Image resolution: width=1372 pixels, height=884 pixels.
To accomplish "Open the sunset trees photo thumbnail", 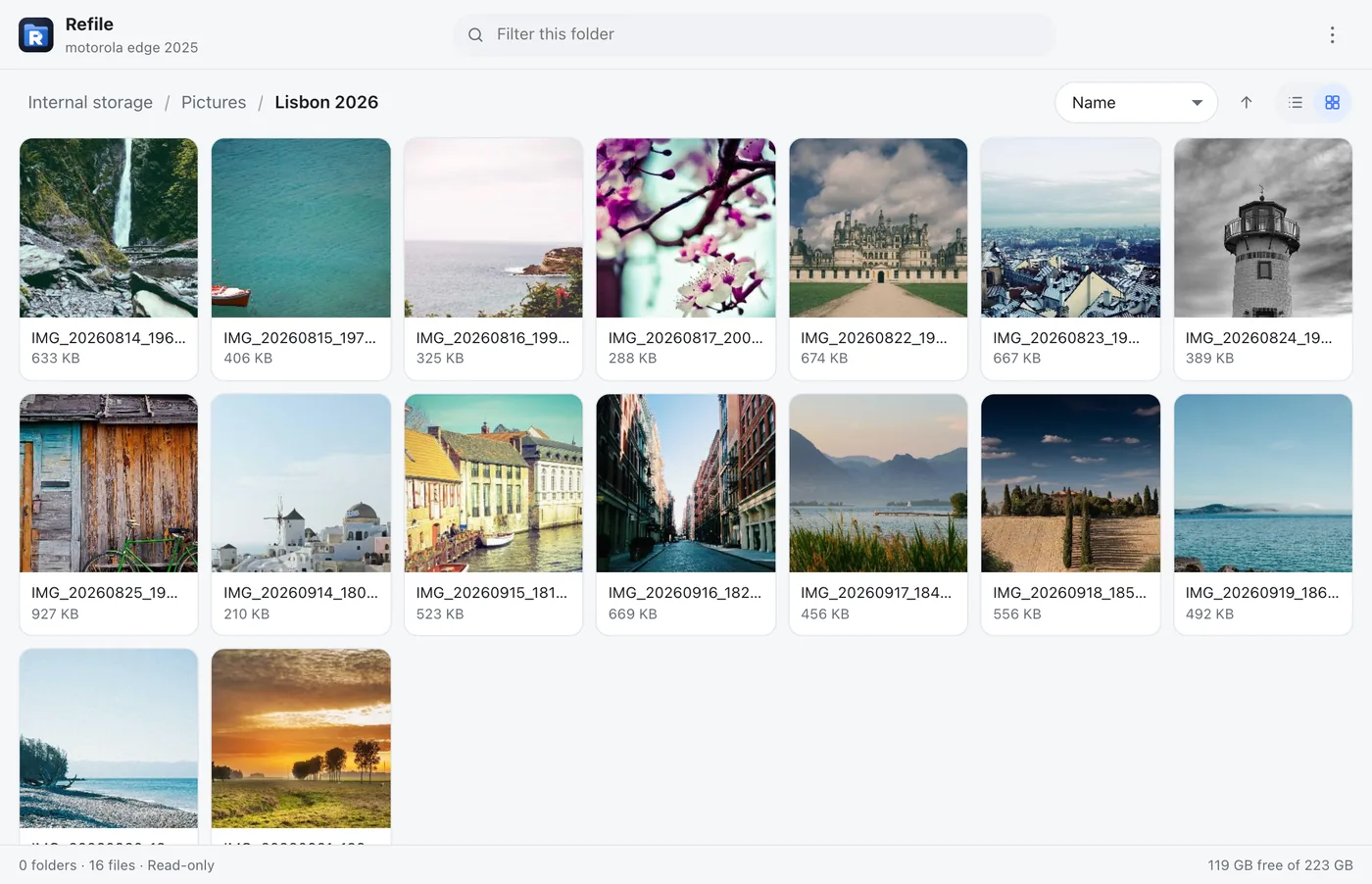I will click(301, 738).
